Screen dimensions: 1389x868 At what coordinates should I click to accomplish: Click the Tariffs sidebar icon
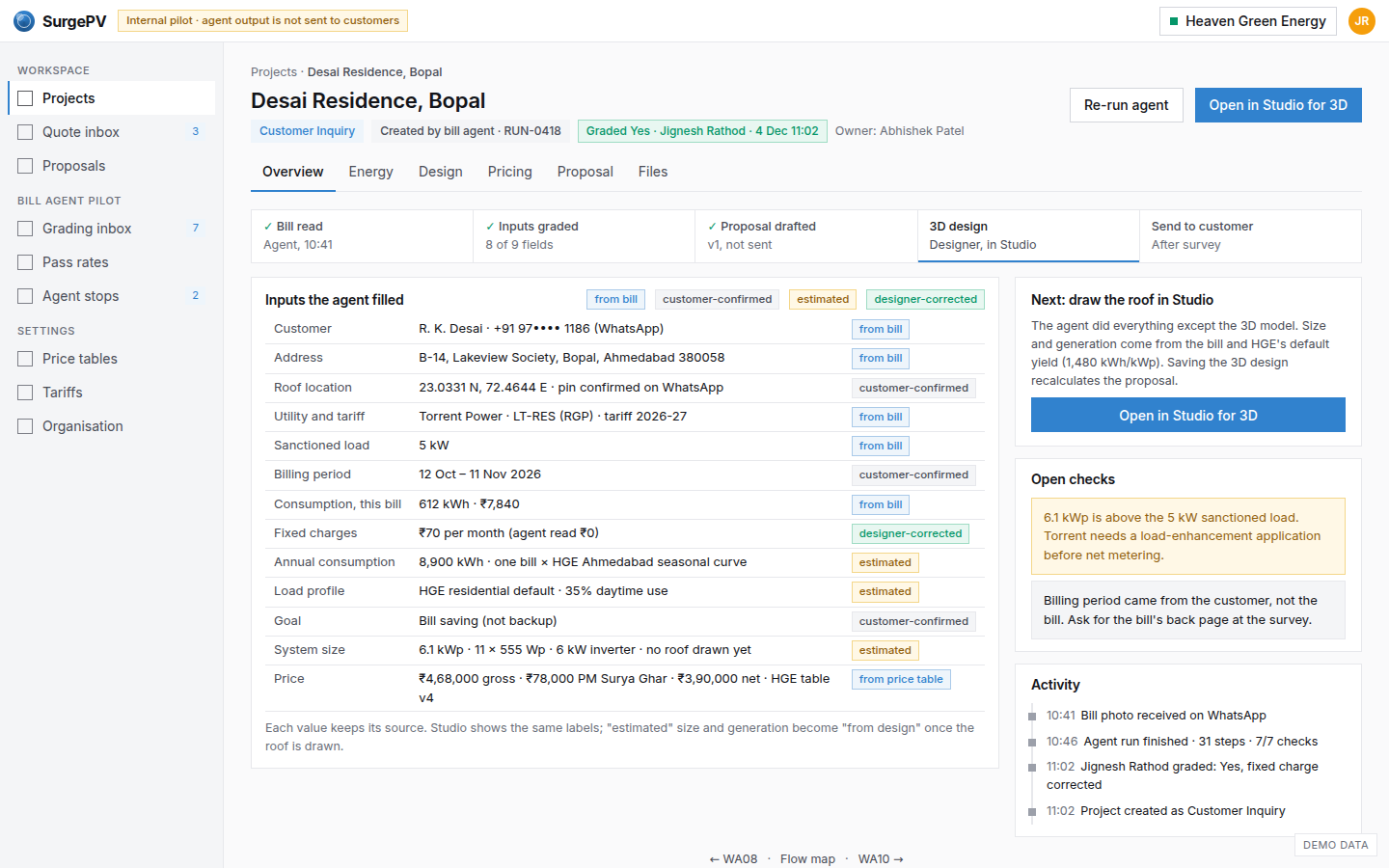(25, 393)
